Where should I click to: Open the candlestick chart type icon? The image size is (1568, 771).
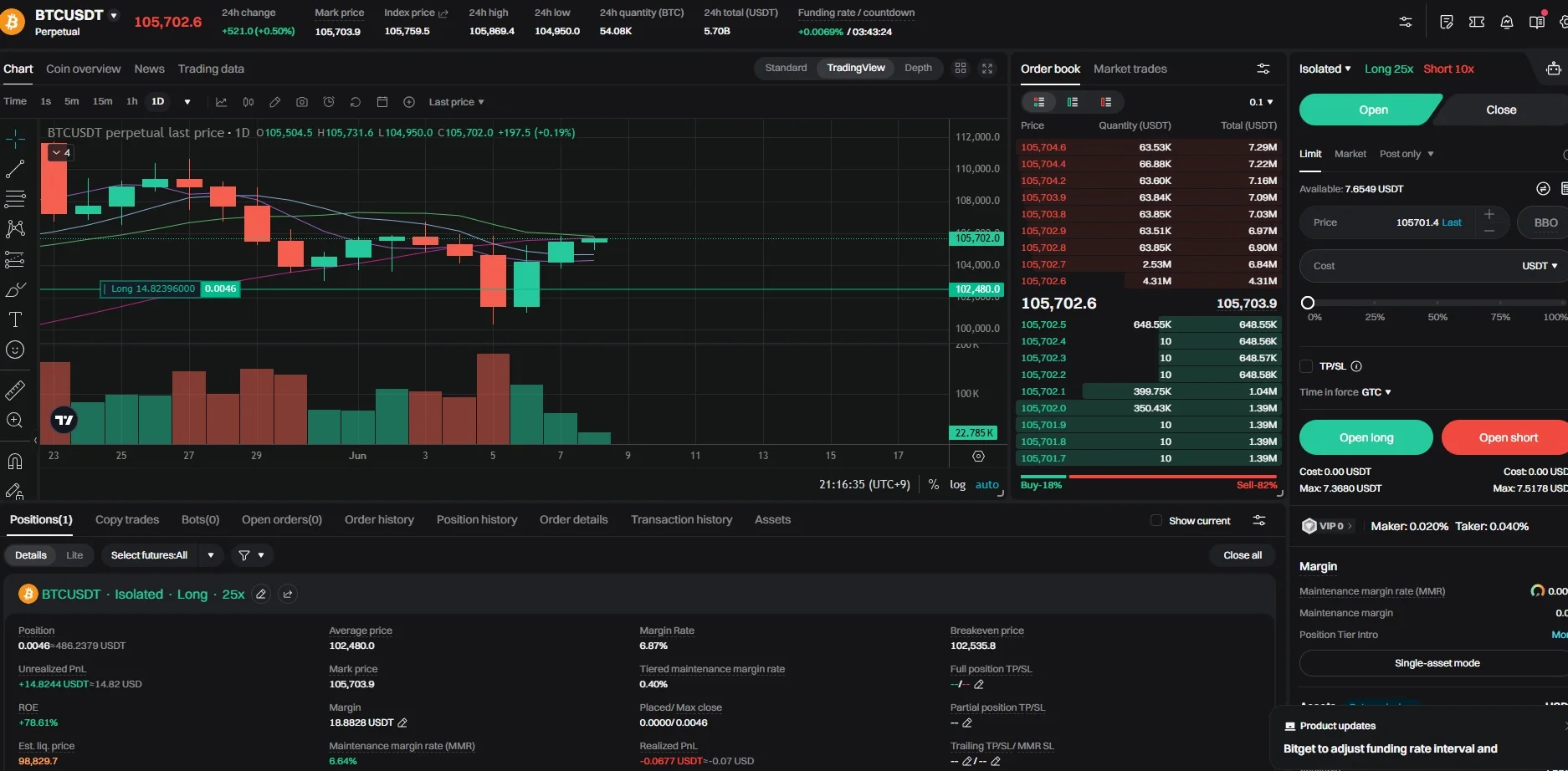[x=249, y=102]
